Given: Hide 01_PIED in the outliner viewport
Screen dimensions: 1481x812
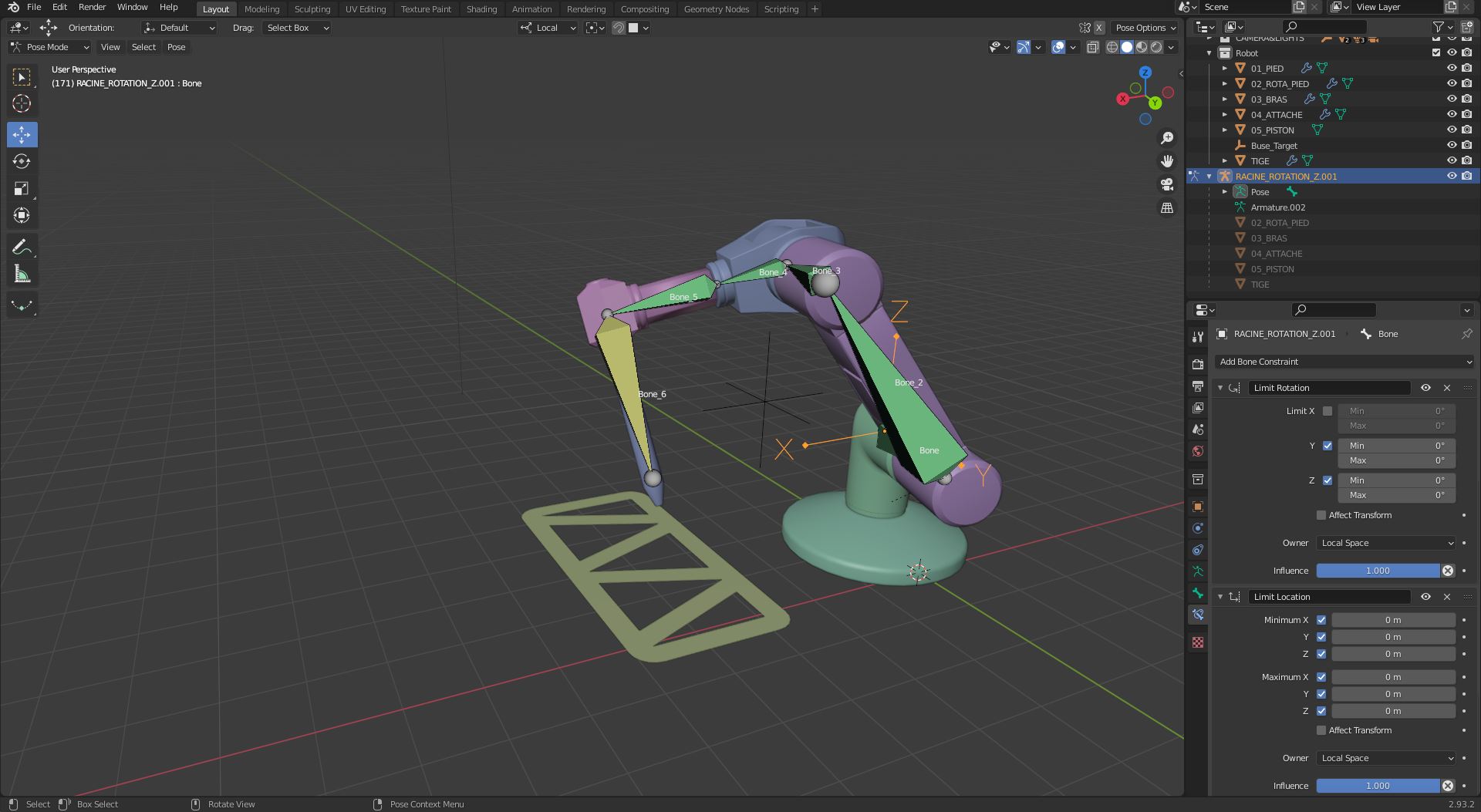Looking at the screenshot, I should point(1451,68).
